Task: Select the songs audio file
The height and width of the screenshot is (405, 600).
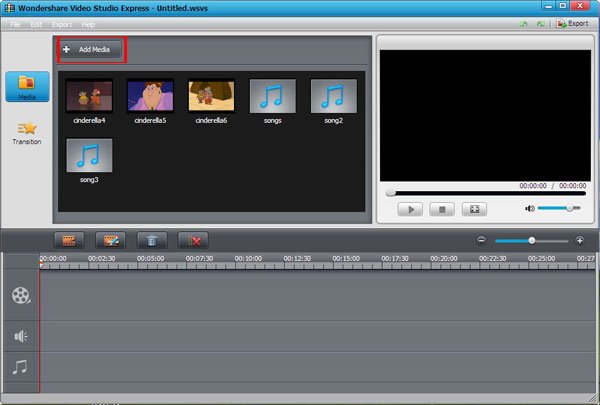Action: coord(272,96)
